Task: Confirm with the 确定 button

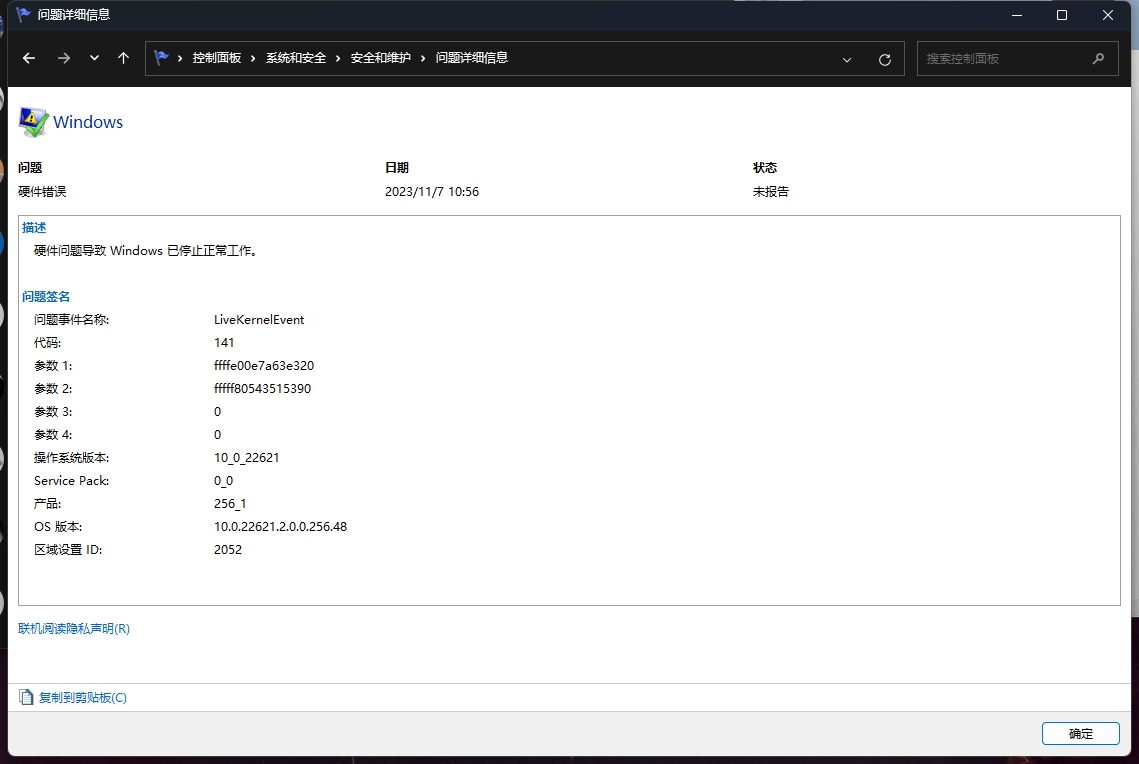Action: [x=1081, y=733]
